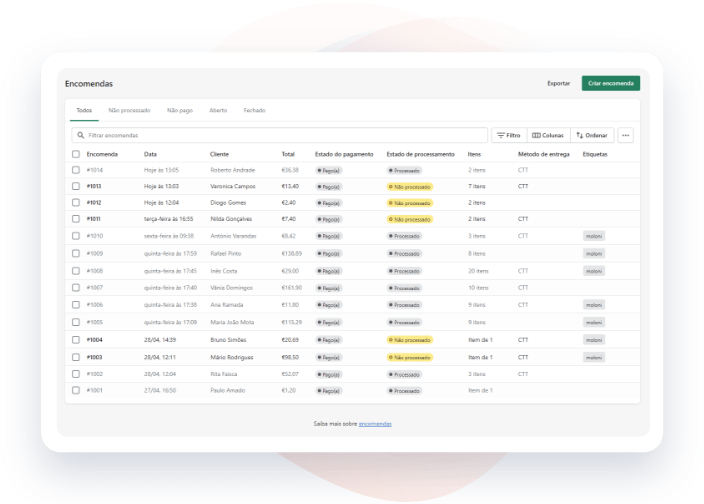Click Não processado badge for order #1004
The height and width of the screenshot is (504, 704).
click(409, 340)
